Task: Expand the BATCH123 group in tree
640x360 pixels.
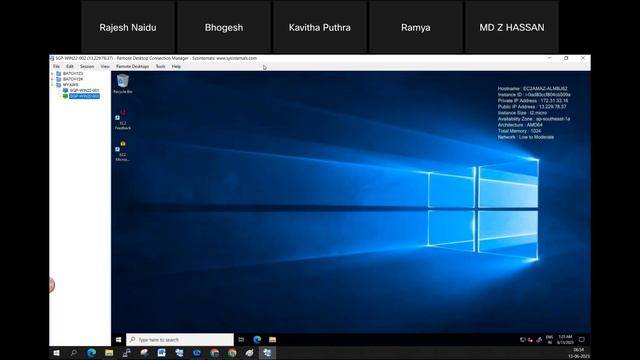Action: pos(52,73)
